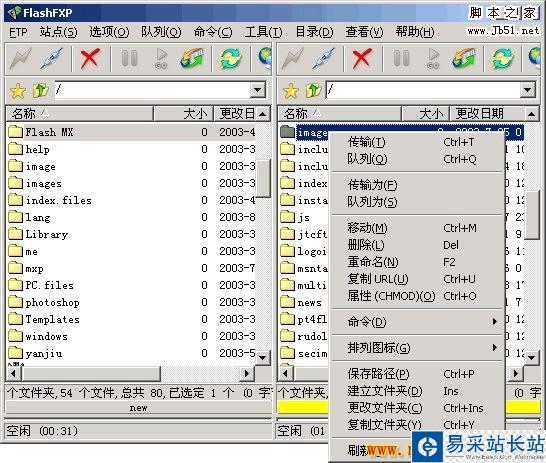This screenshot has width=546, height=463.
Task: Click the js folder icon in right list
Action: click(288, 217)
